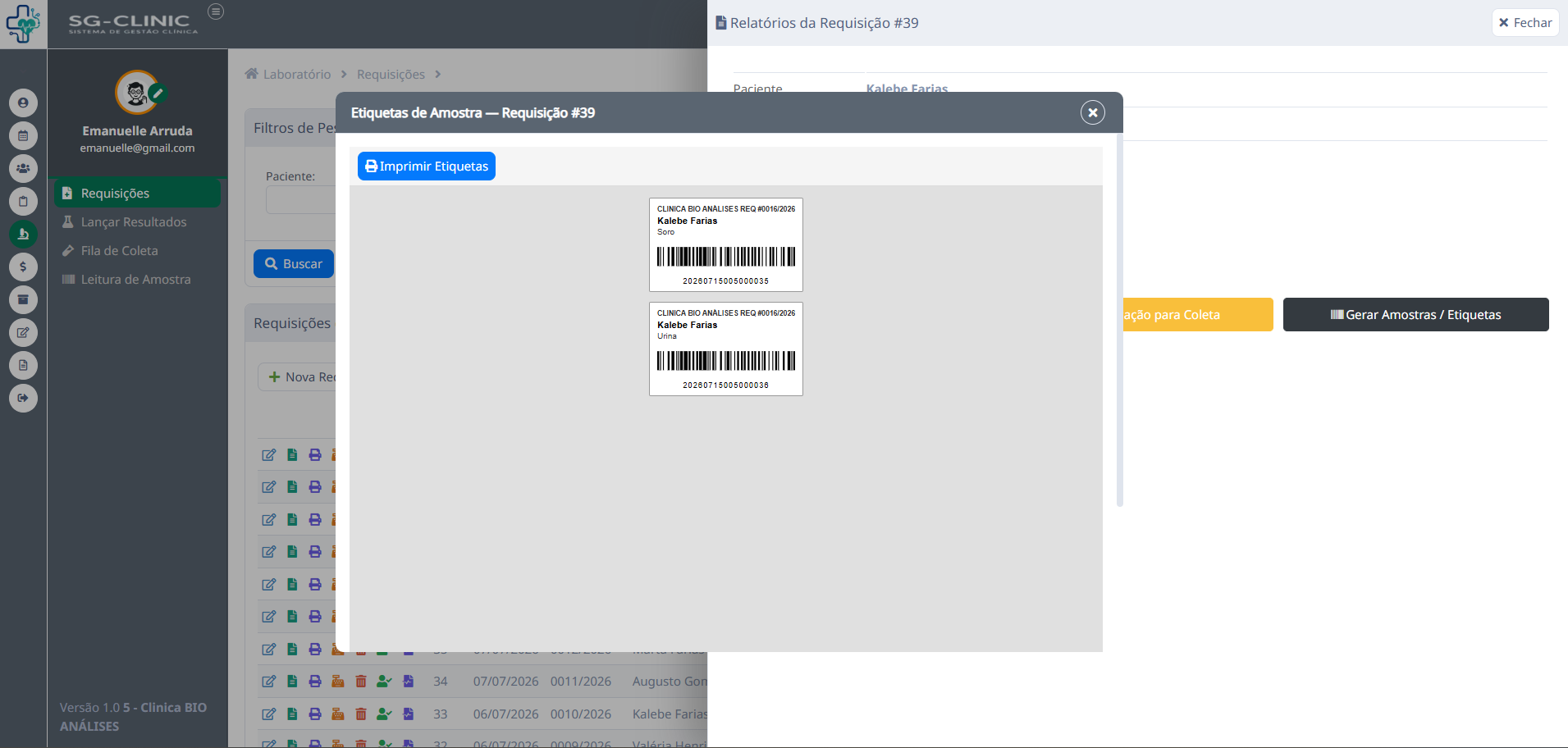Open the financial dollar icon
The width and height of the screenshot is (1568, 748).
point(23,267)
